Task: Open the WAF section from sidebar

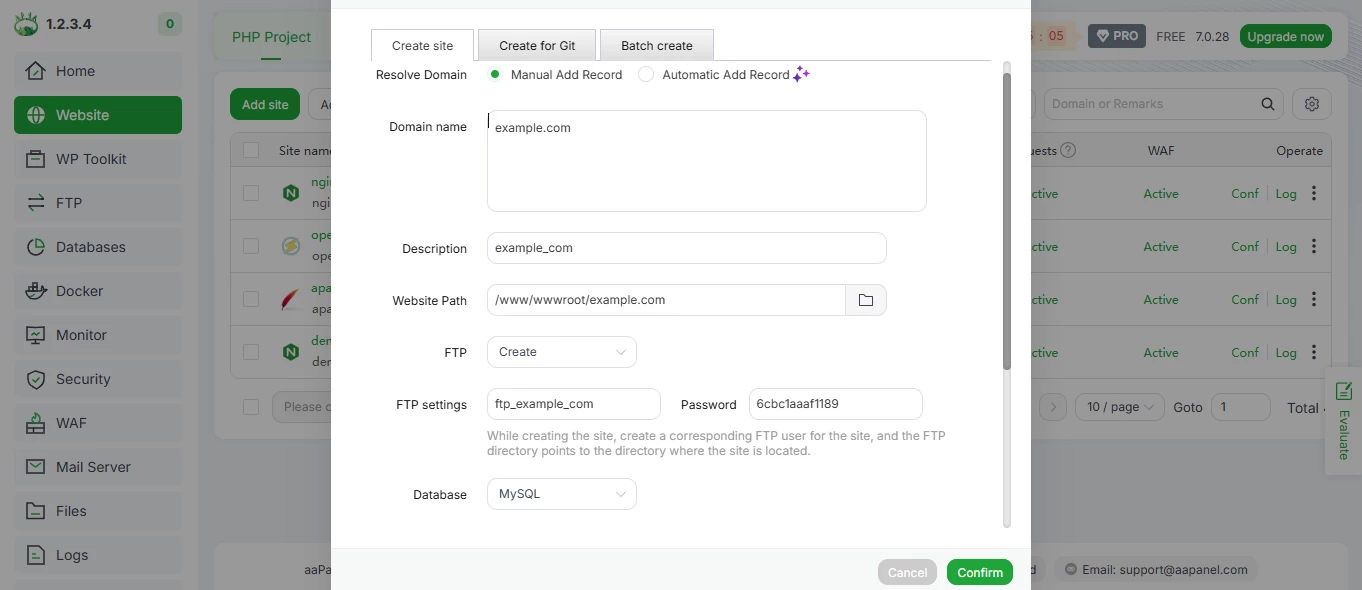Action: tap(71, 422)
